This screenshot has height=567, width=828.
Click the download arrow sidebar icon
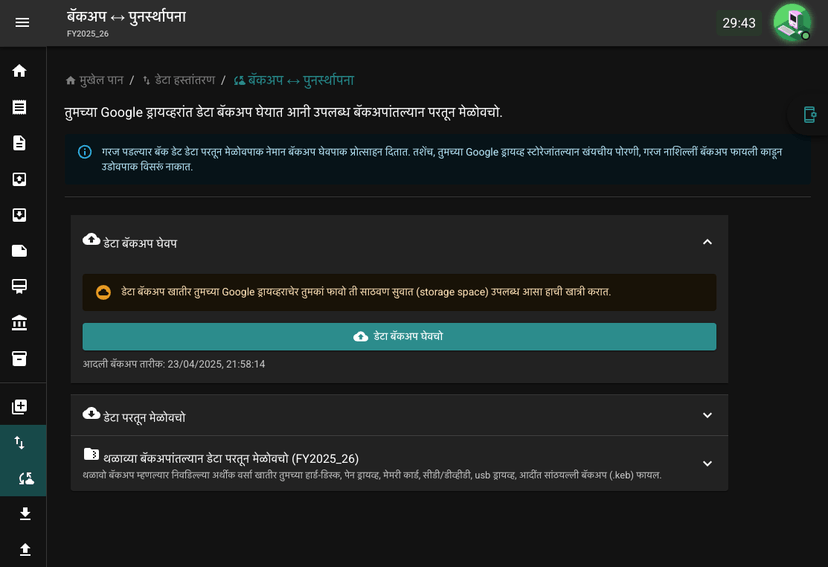(25, 514)
